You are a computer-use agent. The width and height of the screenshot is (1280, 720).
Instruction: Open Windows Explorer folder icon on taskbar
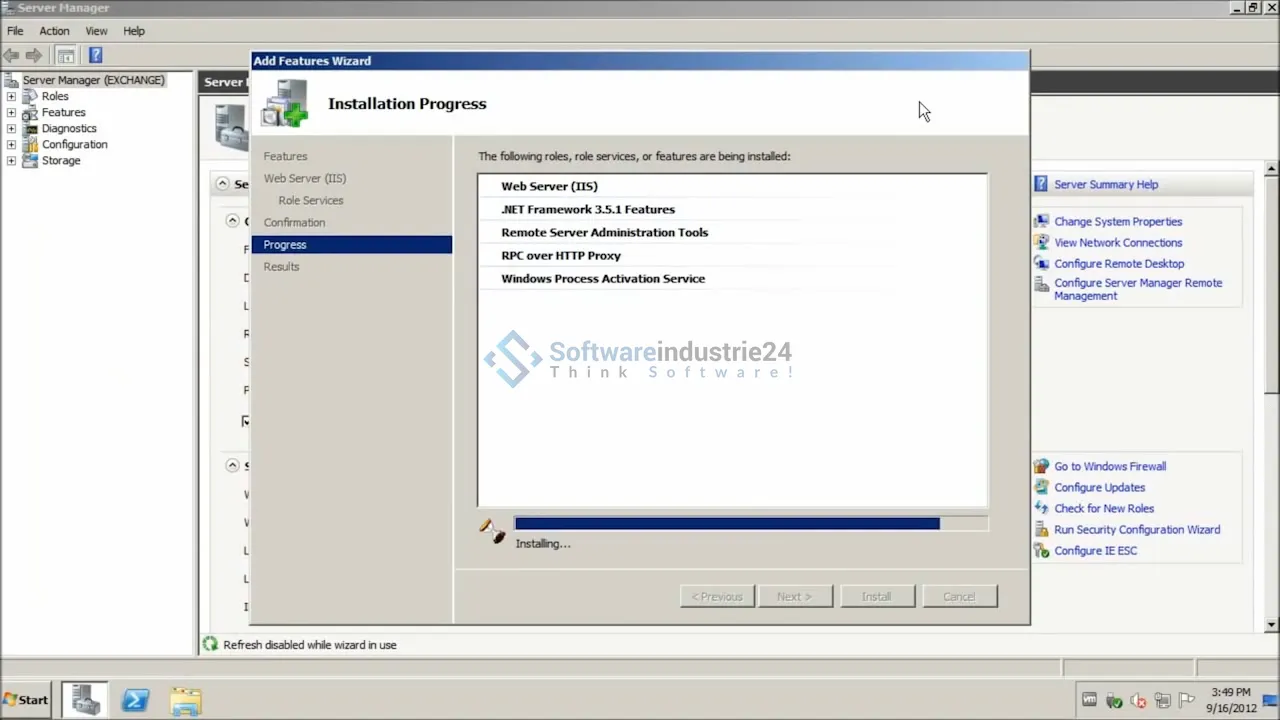click(x=185, y=700)
